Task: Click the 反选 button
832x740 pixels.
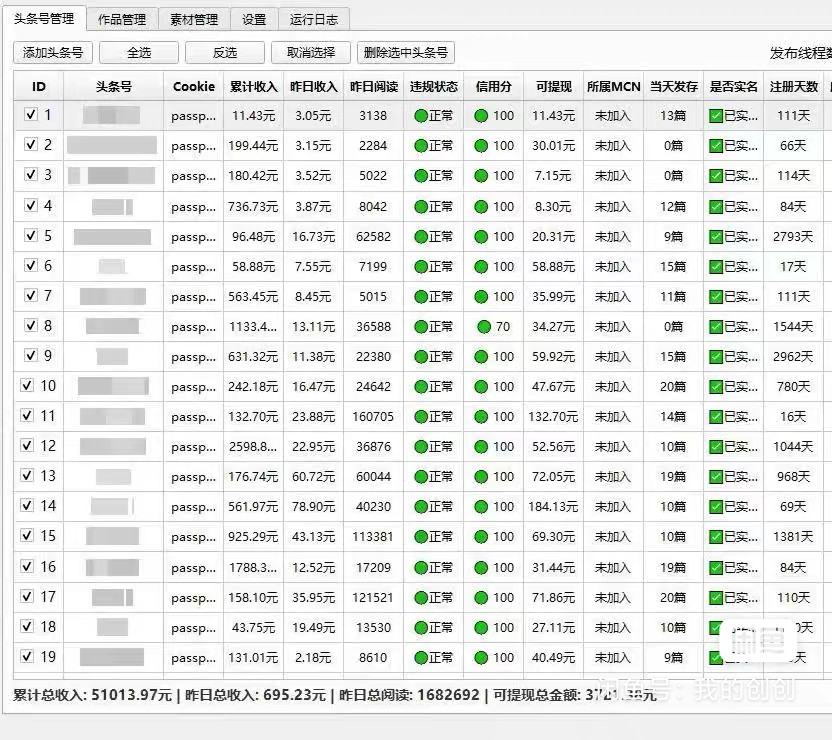Action: (x=225, y=53)
